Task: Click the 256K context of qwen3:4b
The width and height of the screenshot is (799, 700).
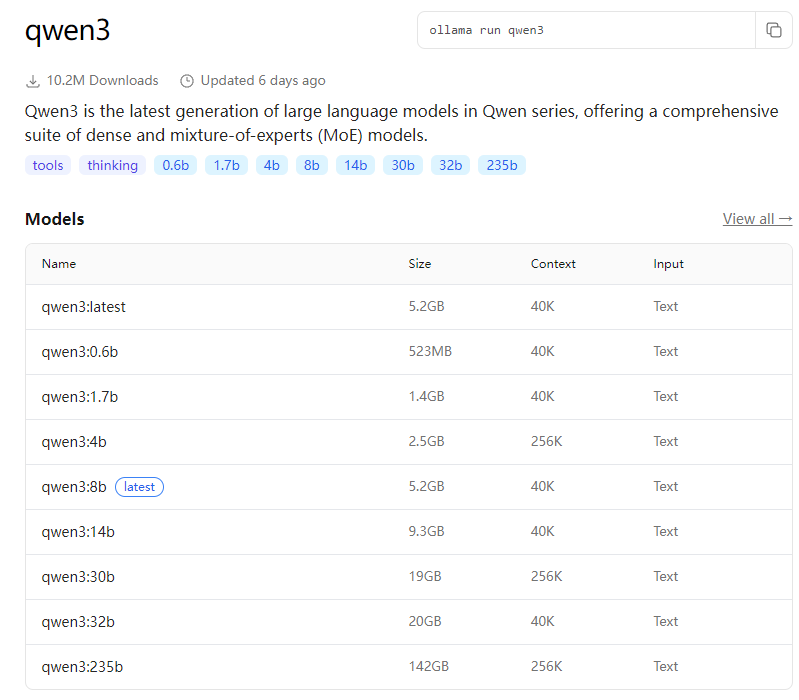Action: click(547, 441)
